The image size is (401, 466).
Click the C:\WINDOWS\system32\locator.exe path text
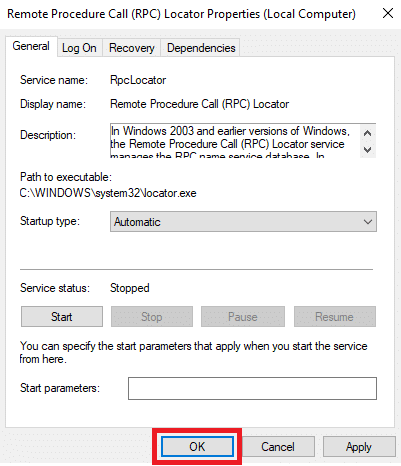click(108, 193)
